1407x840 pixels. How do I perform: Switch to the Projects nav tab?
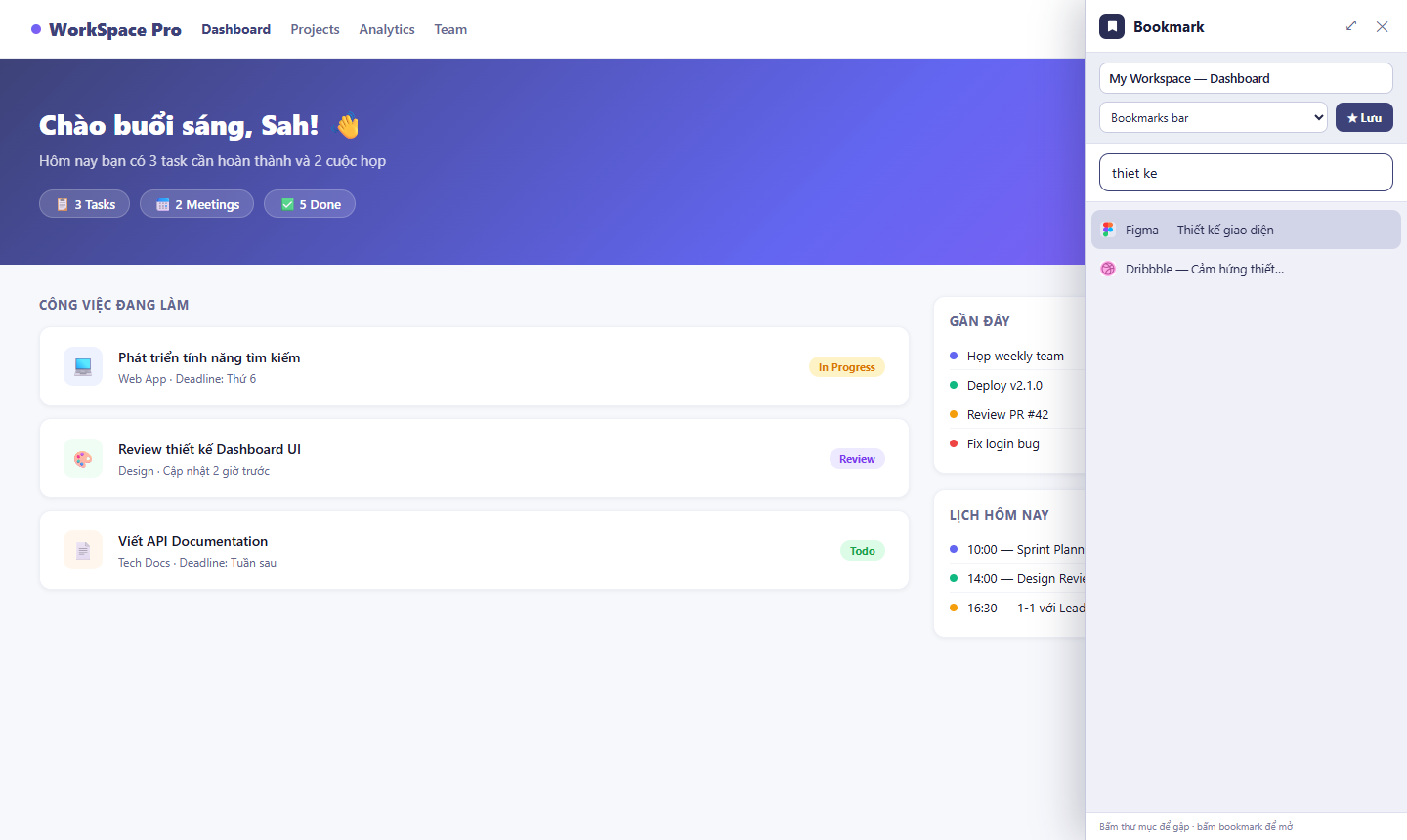tap(315, 29)
